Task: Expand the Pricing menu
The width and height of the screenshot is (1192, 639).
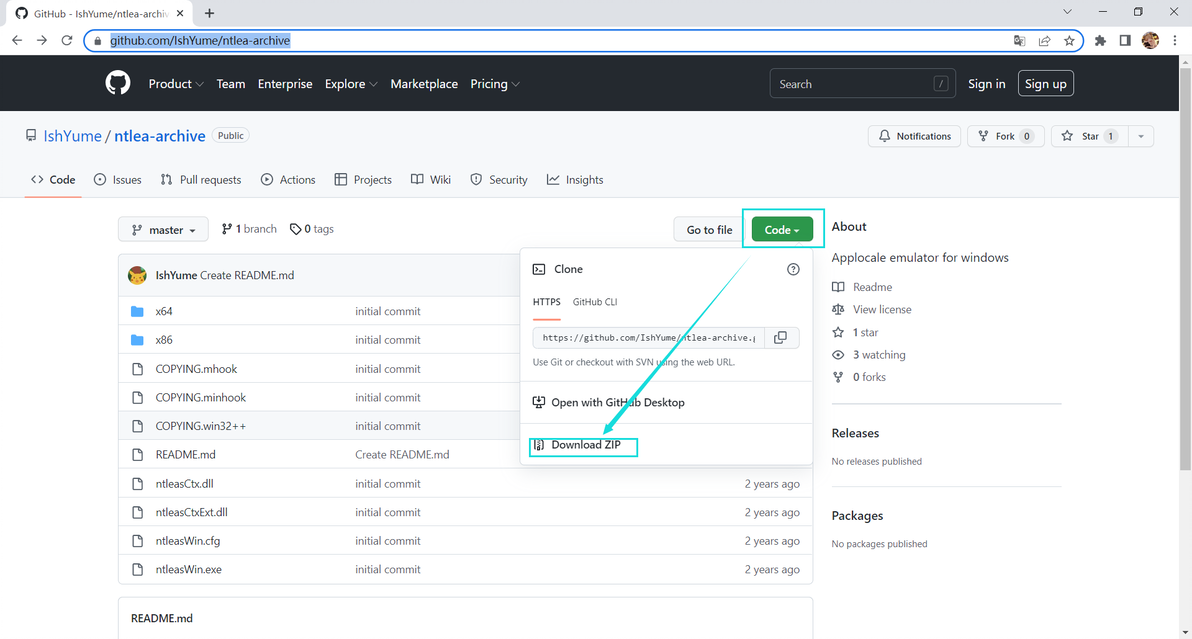Action: (495, 84)
